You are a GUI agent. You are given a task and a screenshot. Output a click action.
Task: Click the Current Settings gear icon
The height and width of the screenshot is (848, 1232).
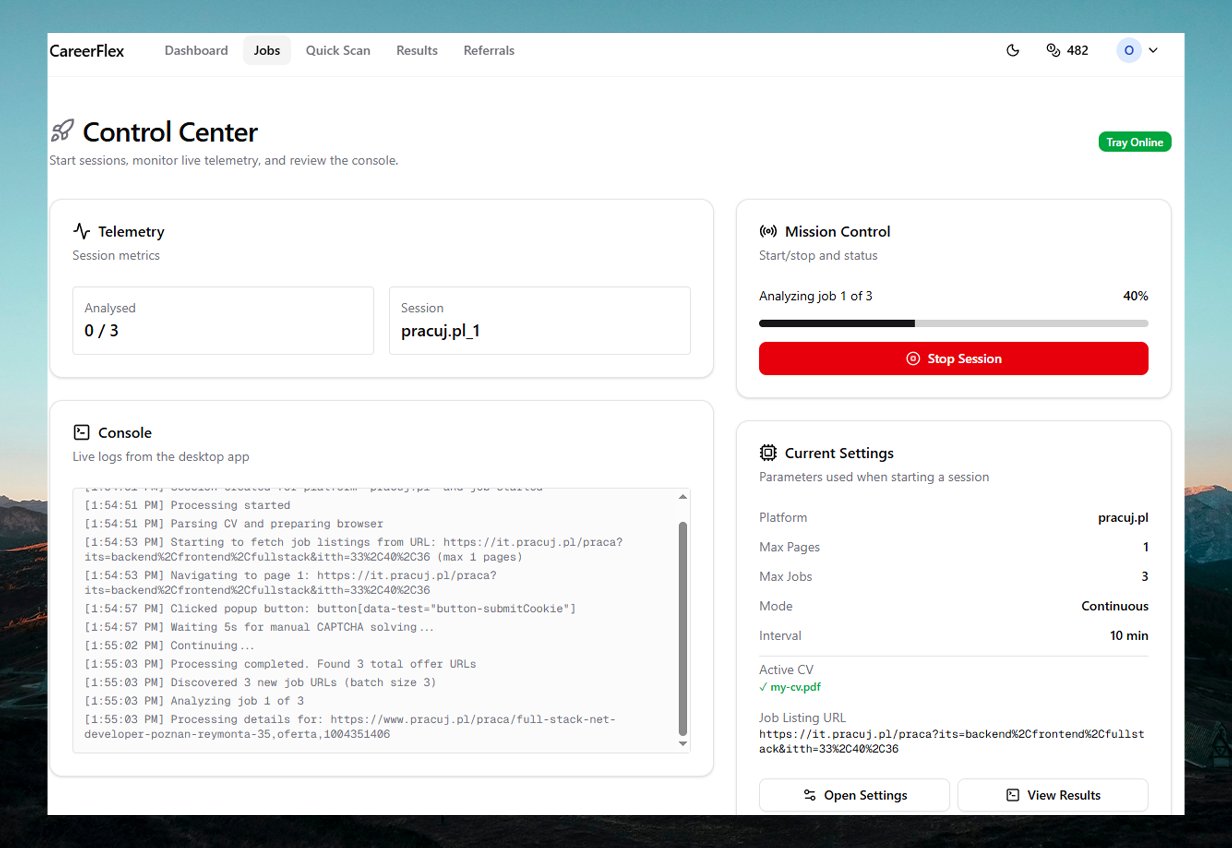[768, 453]
